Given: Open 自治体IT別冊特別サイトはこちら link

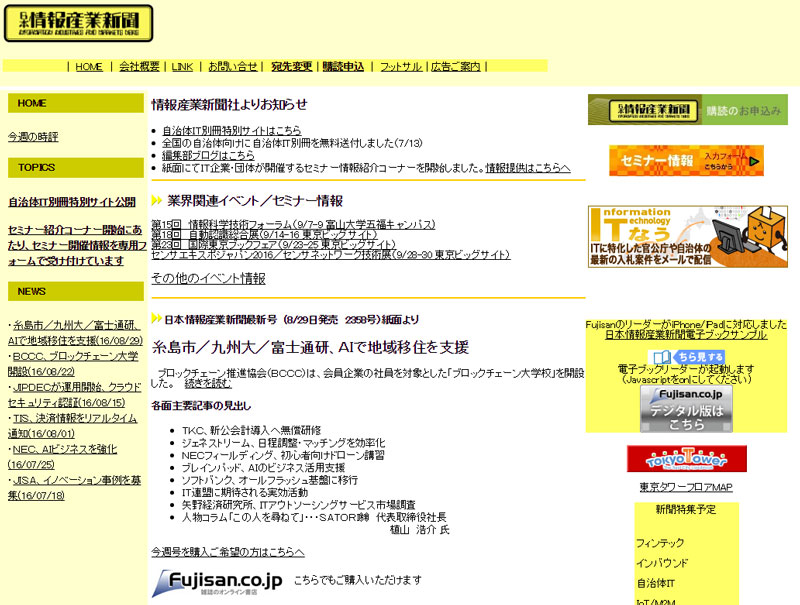Looking at the screenshot, I should [232, 131].
